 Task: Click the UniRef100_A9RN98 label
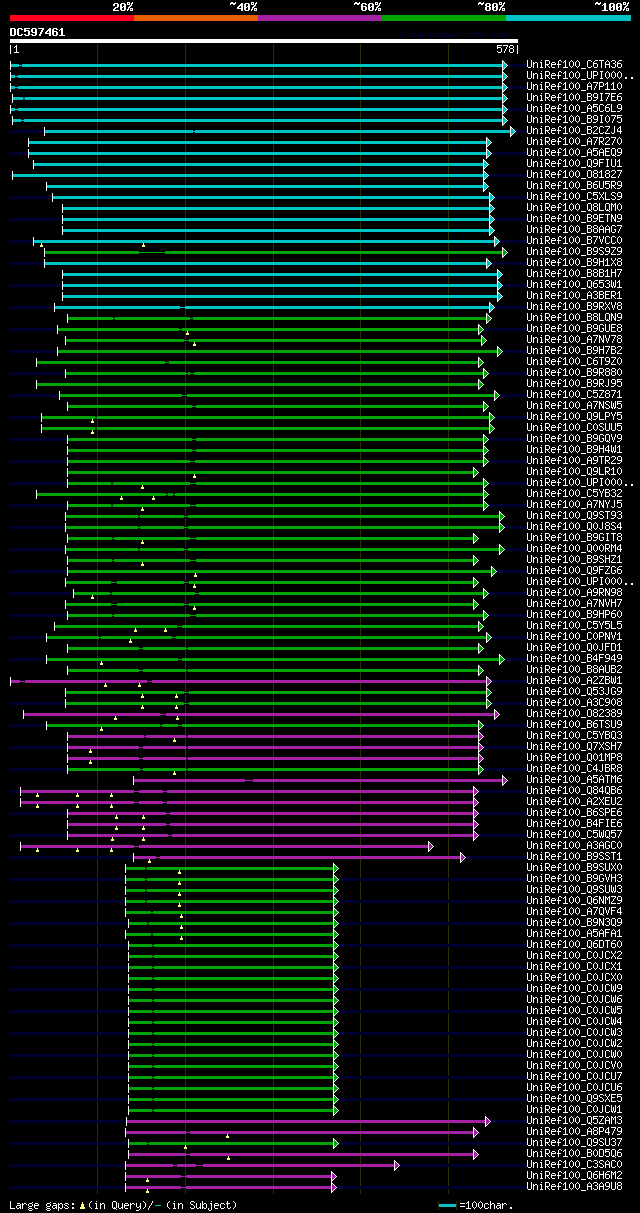click(574, 592)
